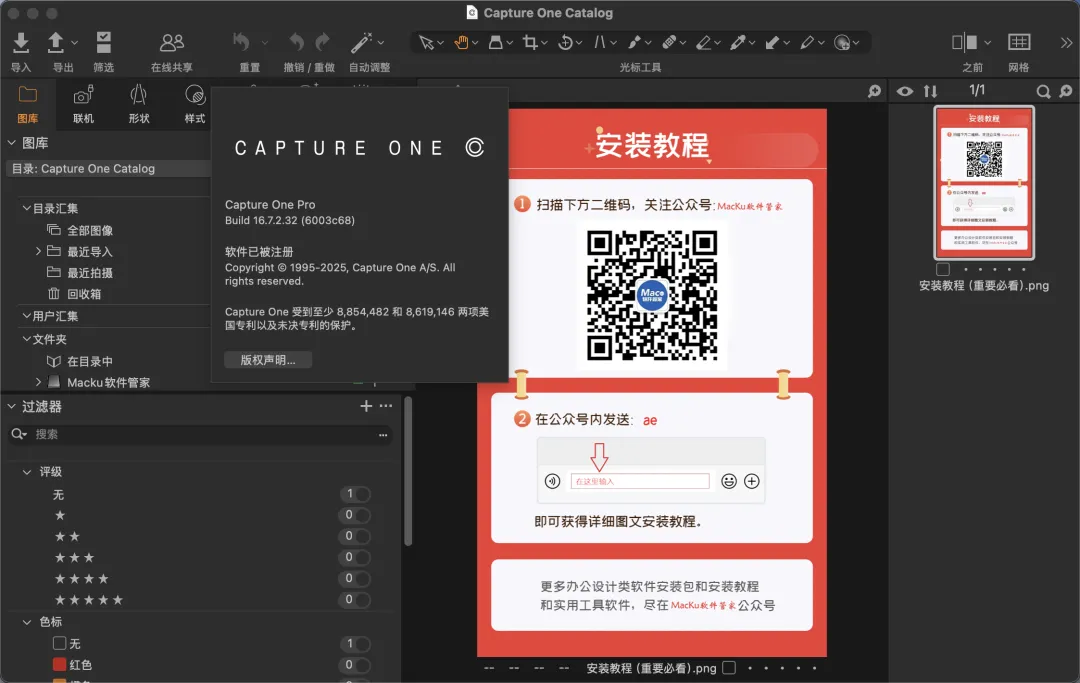1080x683 pixels.
Task: Click the 筛选 (Cull) toolbar icon
Action: [x=103, y=43]
